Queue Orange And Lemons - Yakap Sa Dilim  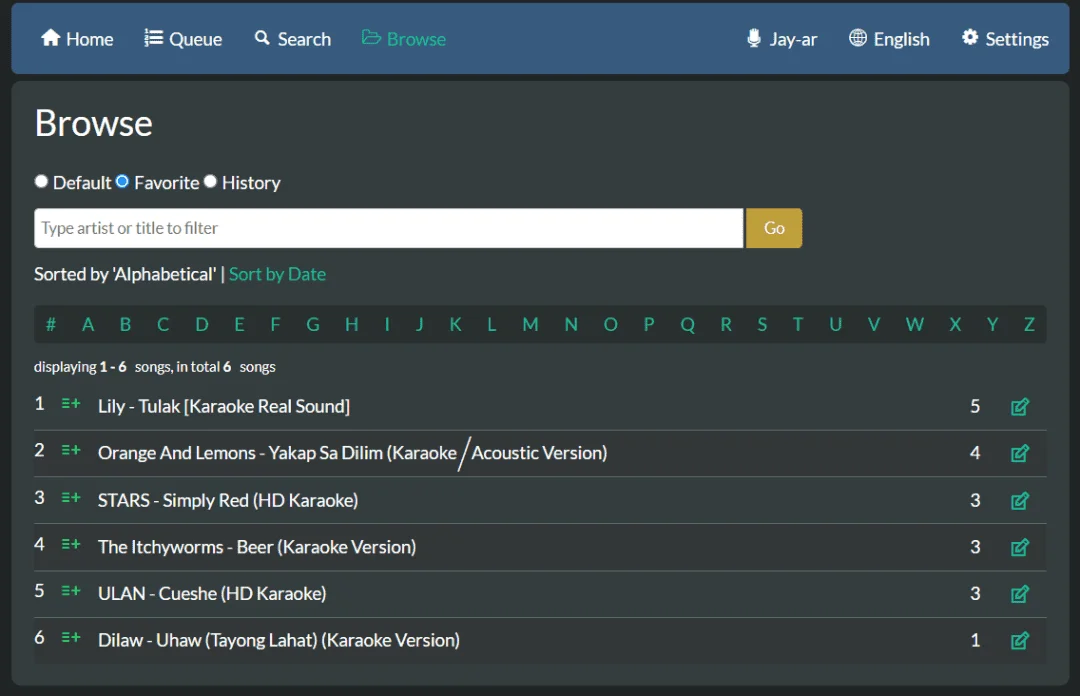[71, 451]
